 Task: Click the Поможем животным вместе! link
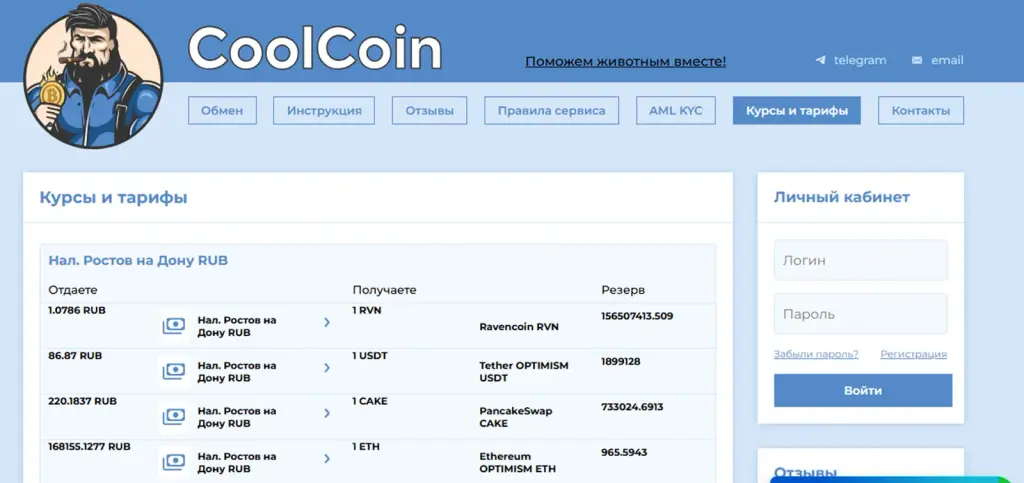(x=626, y=61)
